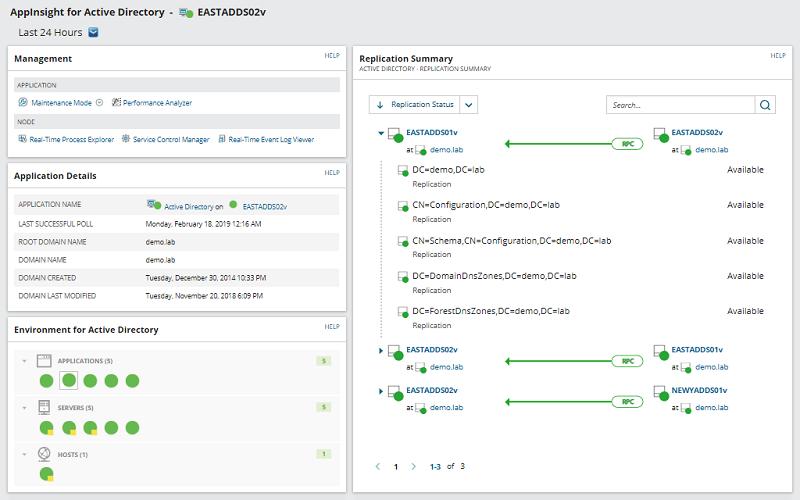Click the Service Control Manager gear icon
Screen dimensions: 800x500
pyautogui.click(x=126, y=139)
